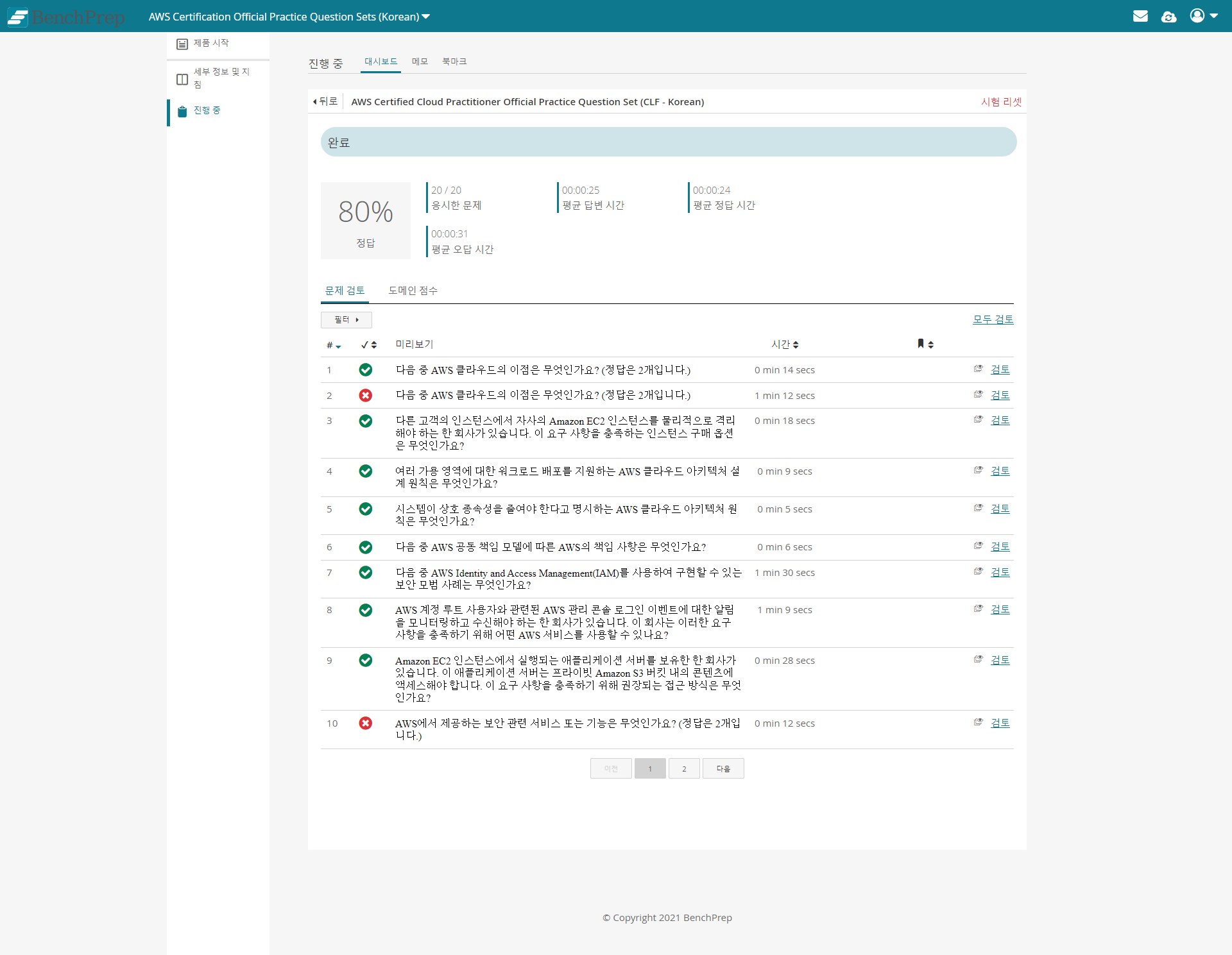Sort by question number column

334,345
